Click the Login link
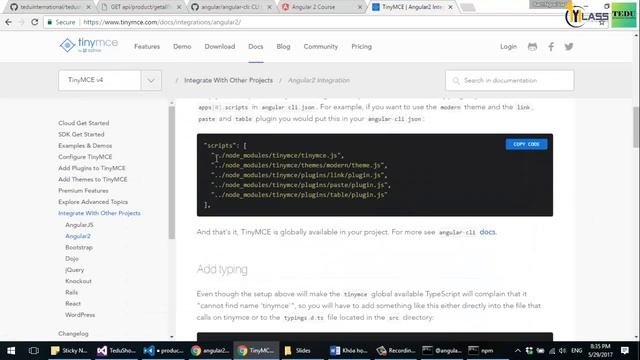 click(508, 47)
